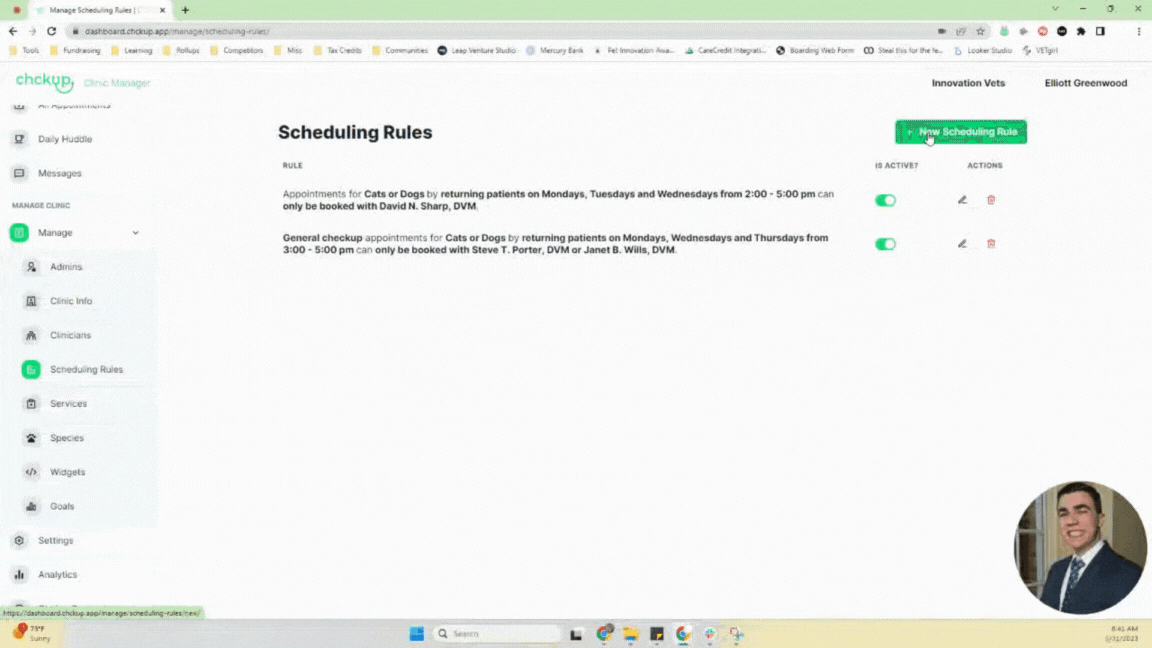Open File Explorer from taskbar
This screenshot has height=648, width=1152.
pos(630,633)
